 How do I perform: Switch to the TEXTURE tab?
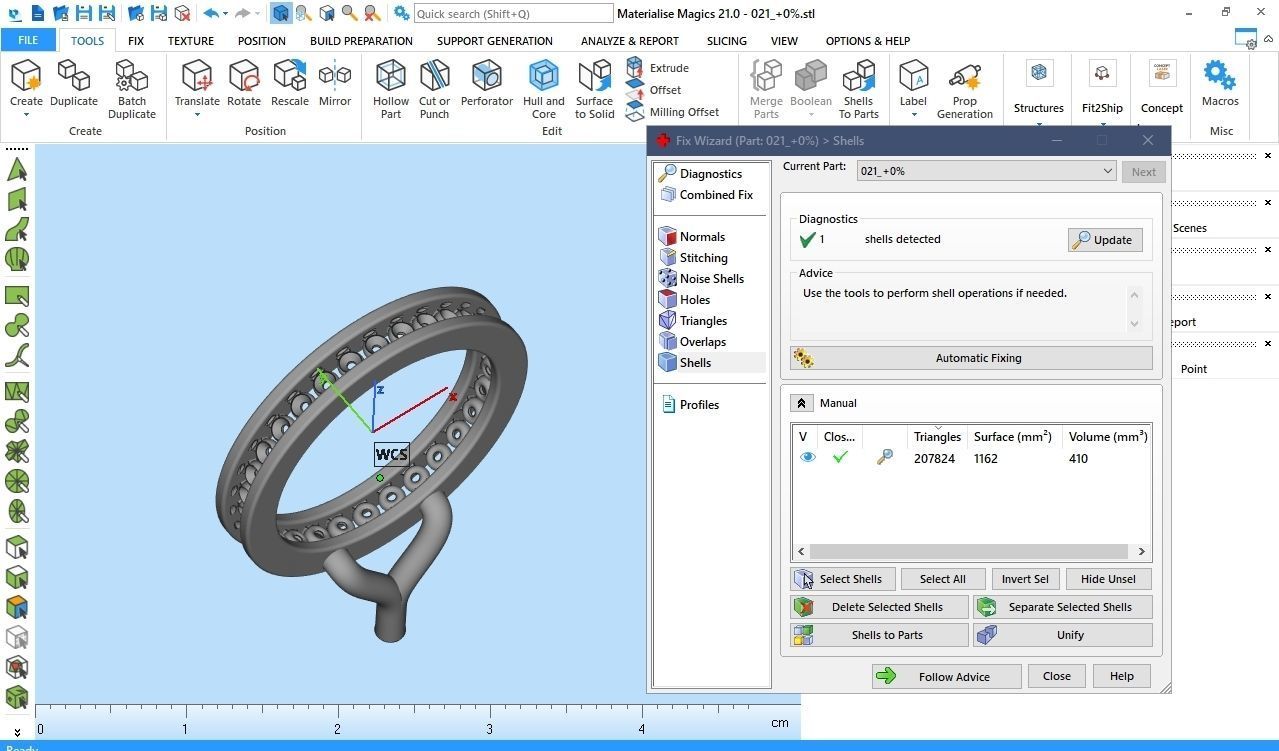click(190, 41)
